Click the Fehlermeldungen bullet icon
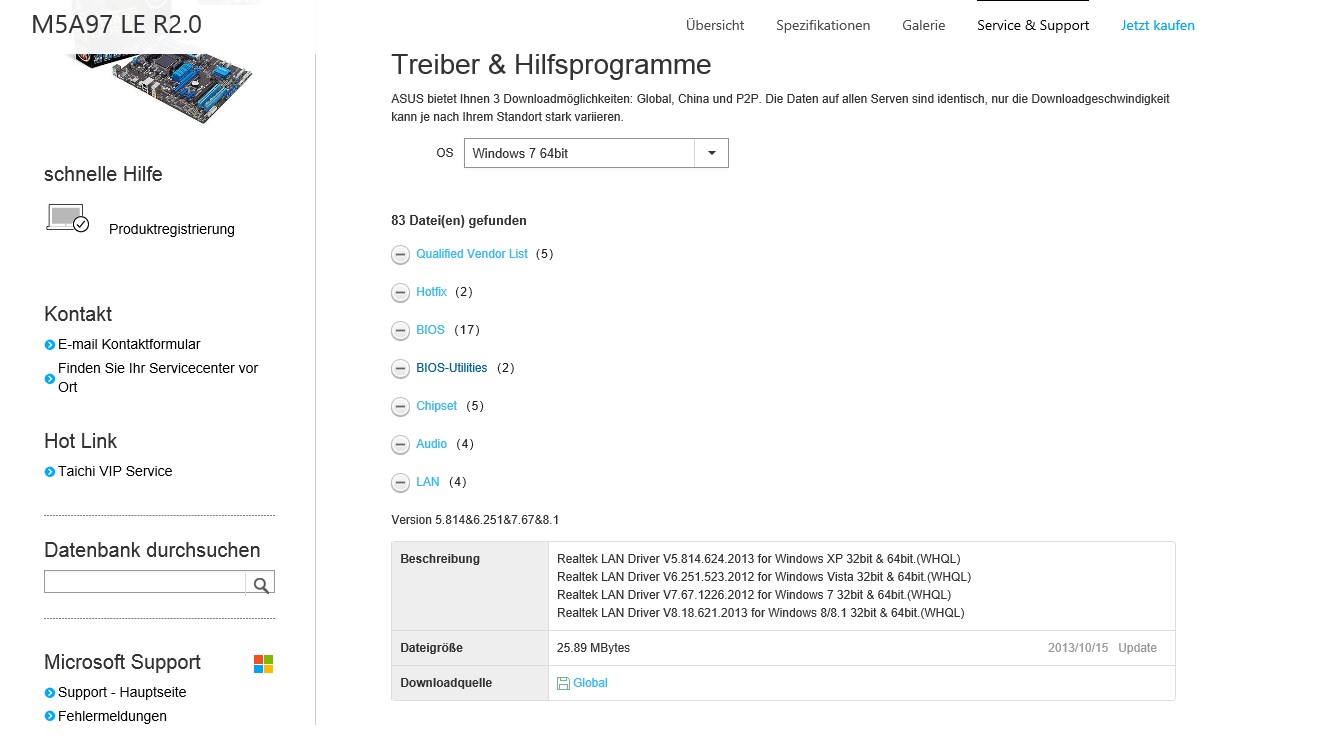The image size is (1330, 754). (50, 717)
